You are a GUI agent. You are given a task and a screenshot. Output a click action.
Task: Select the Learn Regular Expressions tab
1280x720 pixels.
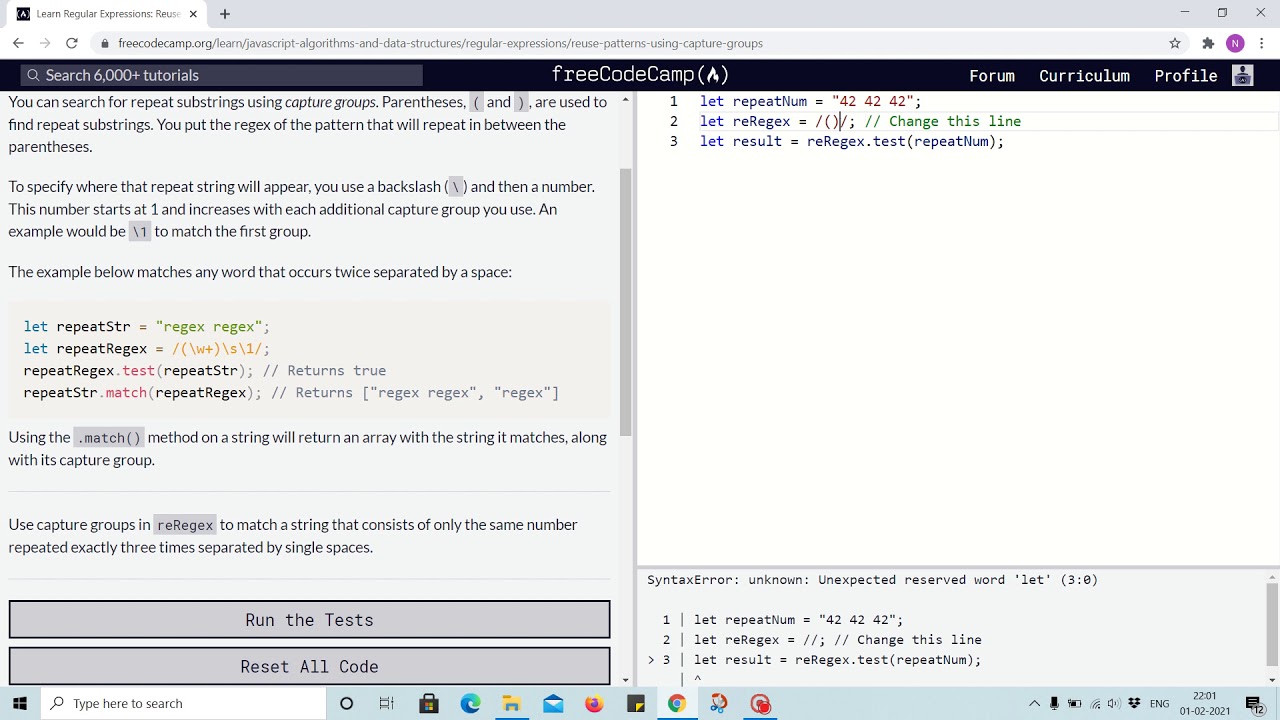pos(108,14)
